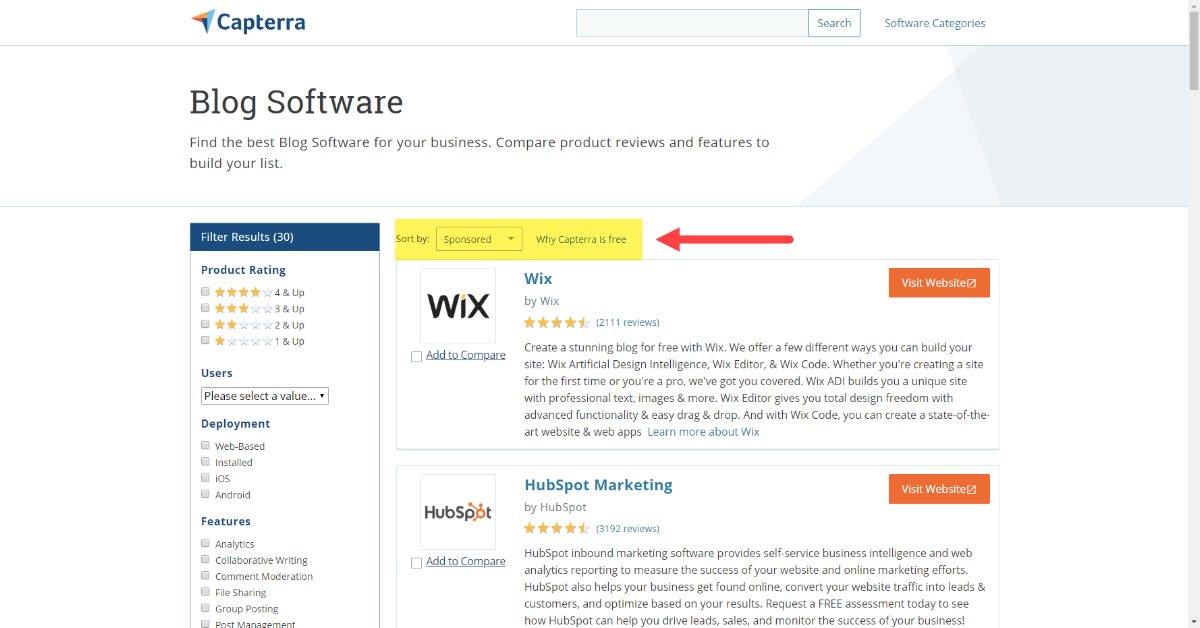
Task: Open the 'Why Capterra is free' link
Action: click(x=581, y=239)
